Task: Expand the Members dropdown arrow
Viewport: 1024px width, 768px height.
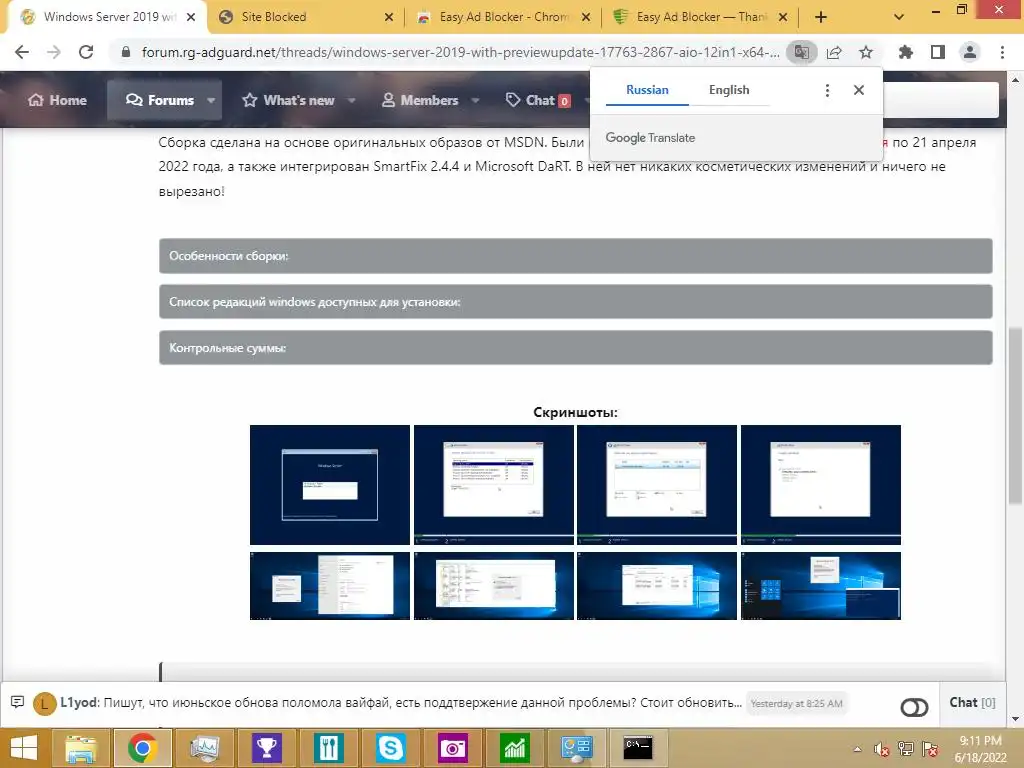Action: pyautogui.click(x=475, y=101)
